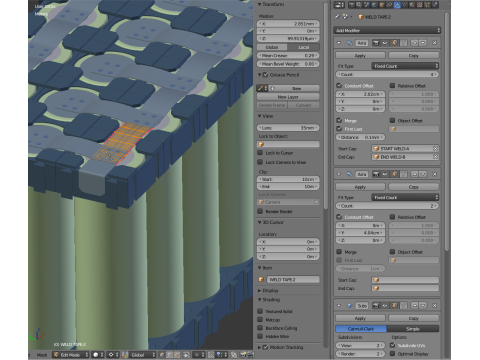Switch transform space to Global
The image size is (480, 360).
272,47
